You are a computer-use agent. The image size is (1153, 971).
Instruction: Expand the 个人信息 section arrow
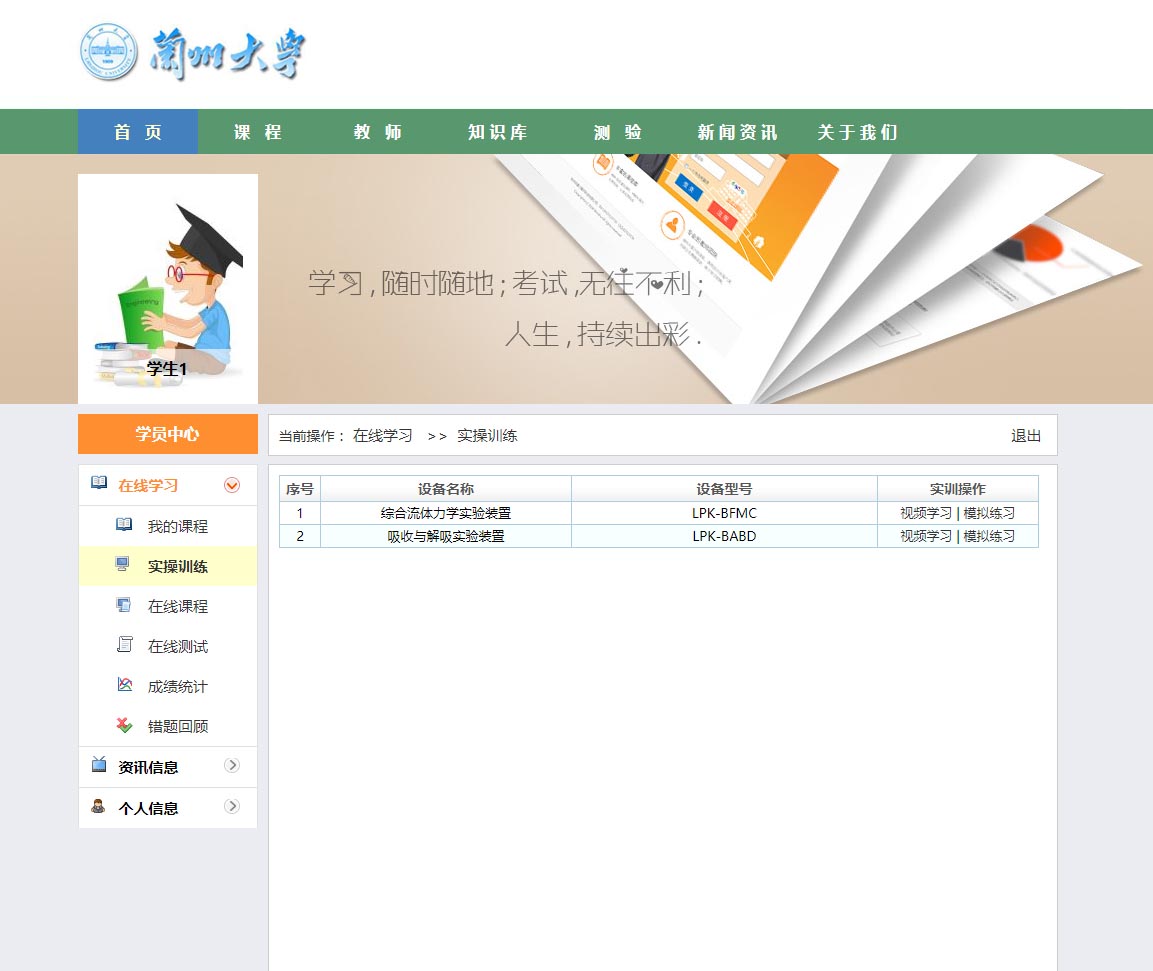pos(232,806)
